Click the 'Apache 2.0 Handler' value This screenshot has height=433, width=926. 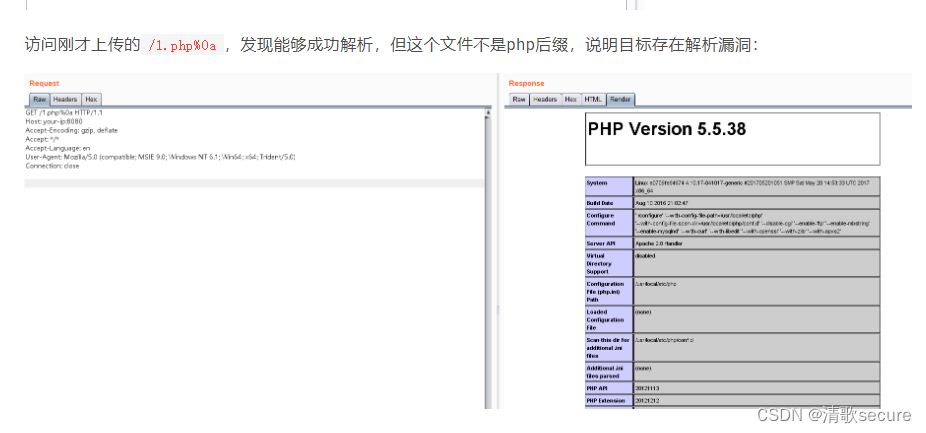point(657,243)
